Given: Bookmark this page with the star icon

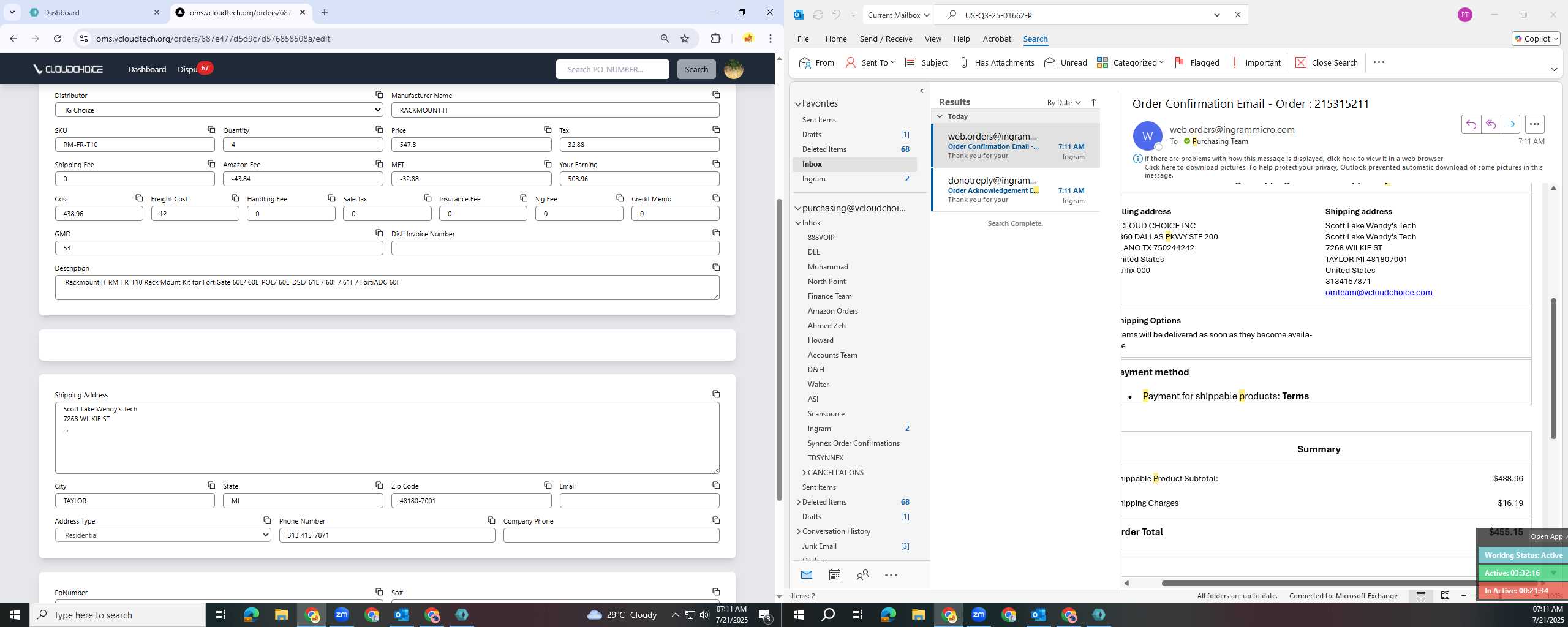Looking at the screenshot, I should [x=685, y=39].
